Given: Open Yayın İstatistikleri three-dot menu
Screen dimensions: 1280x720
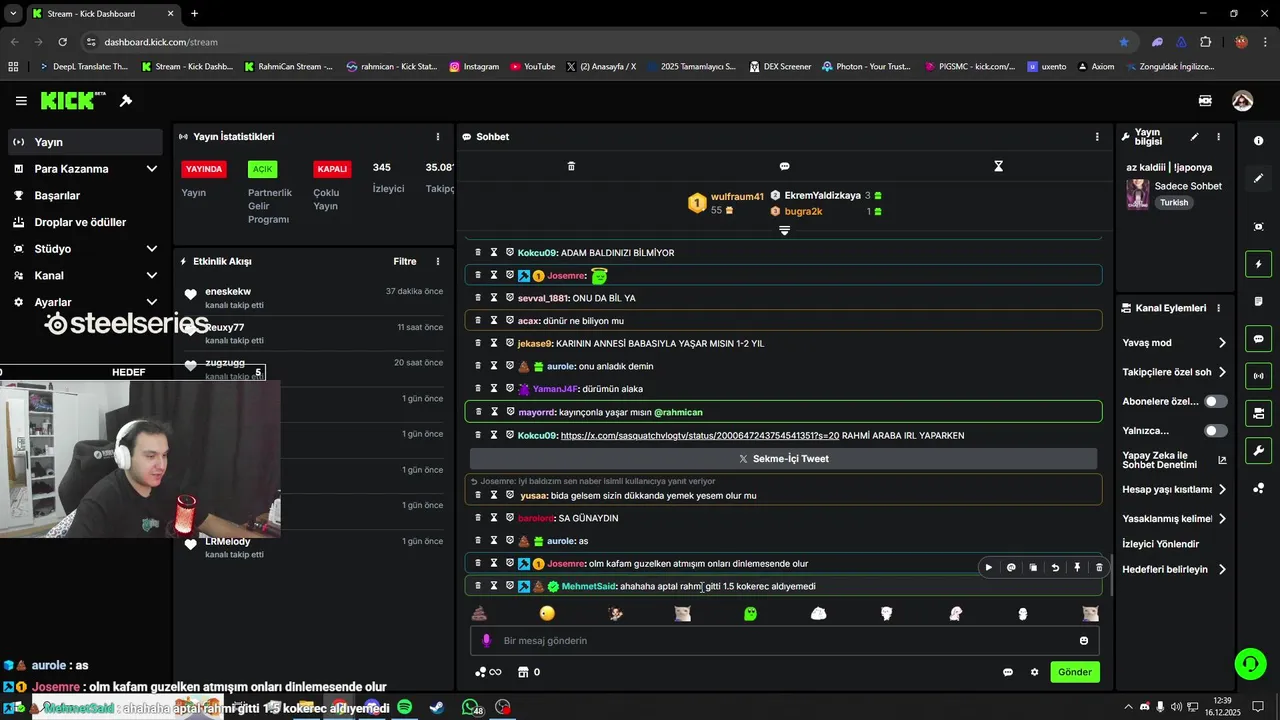Looking at the screenshot, I should point(437,137).
